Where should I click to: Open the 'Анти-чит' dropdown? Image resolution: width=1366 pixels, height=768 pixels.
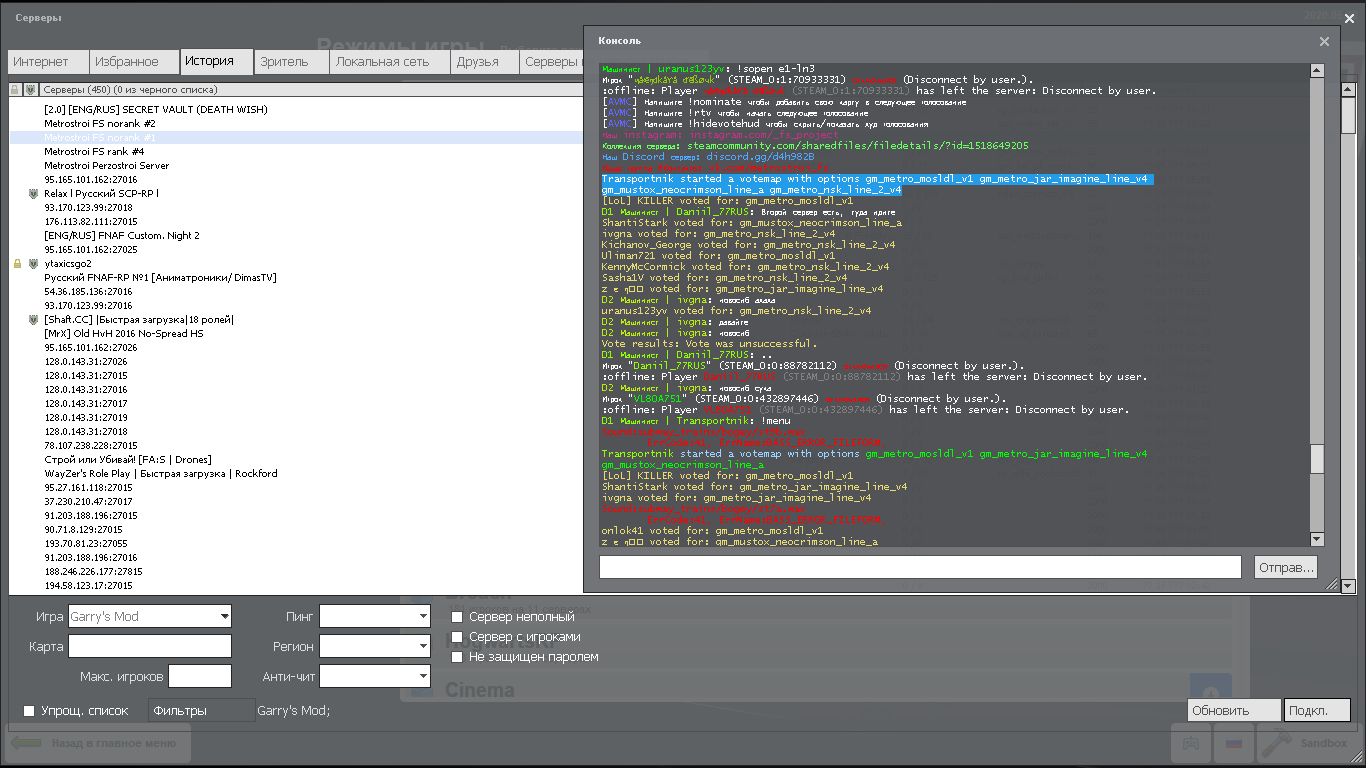(375, 677)
